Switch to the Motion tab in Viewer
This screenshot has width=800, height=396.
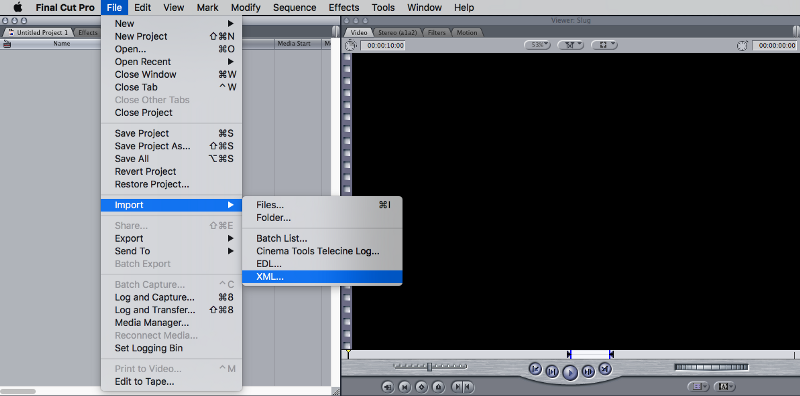[466, 33]
